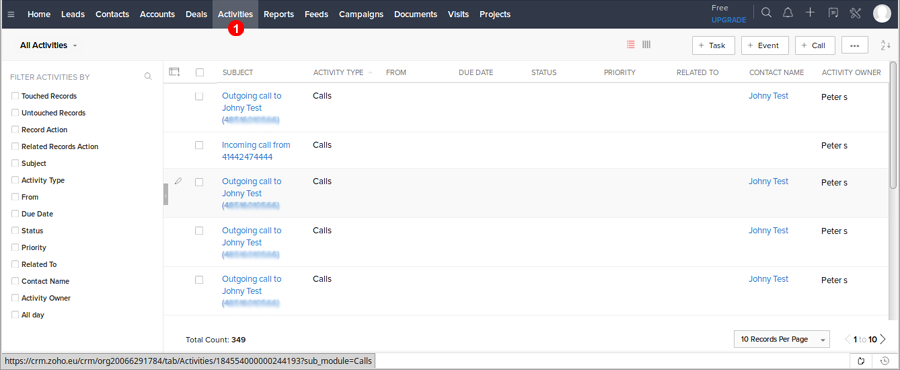Click the + Call button

815,45
